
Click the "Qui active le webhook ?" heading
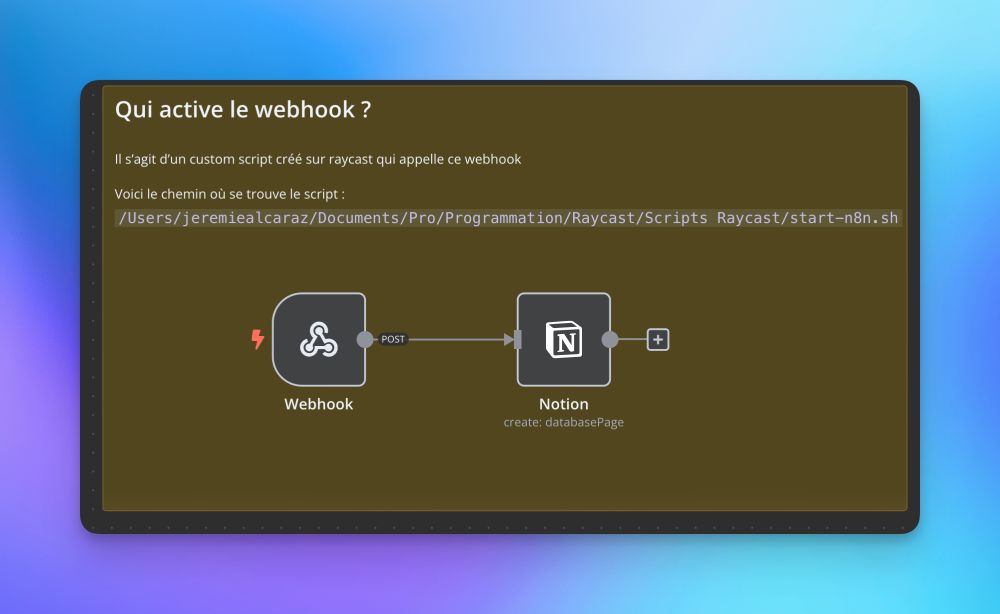(243, 110)
